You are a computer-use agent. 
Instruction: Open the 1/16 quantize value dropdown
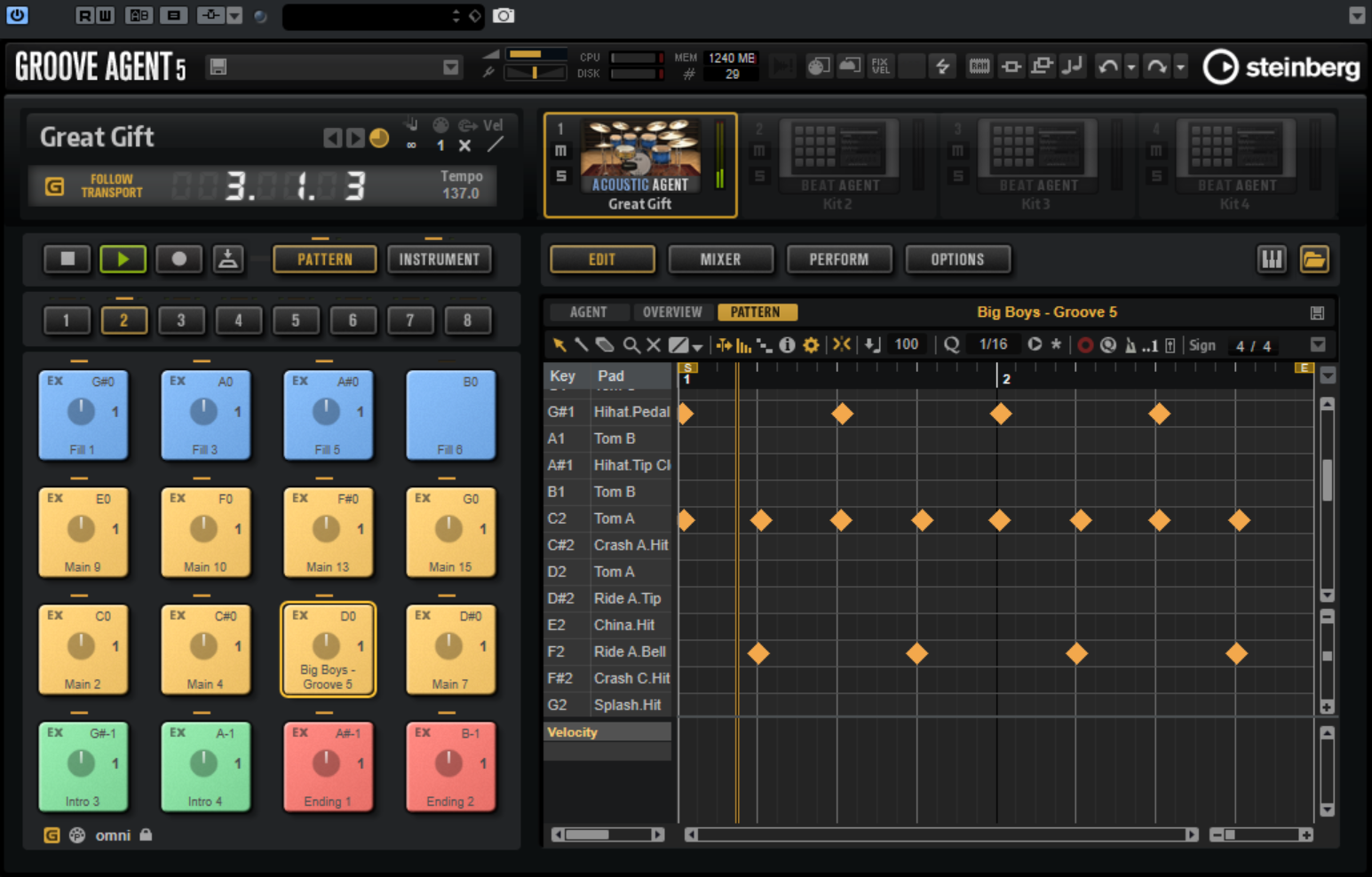993,344
